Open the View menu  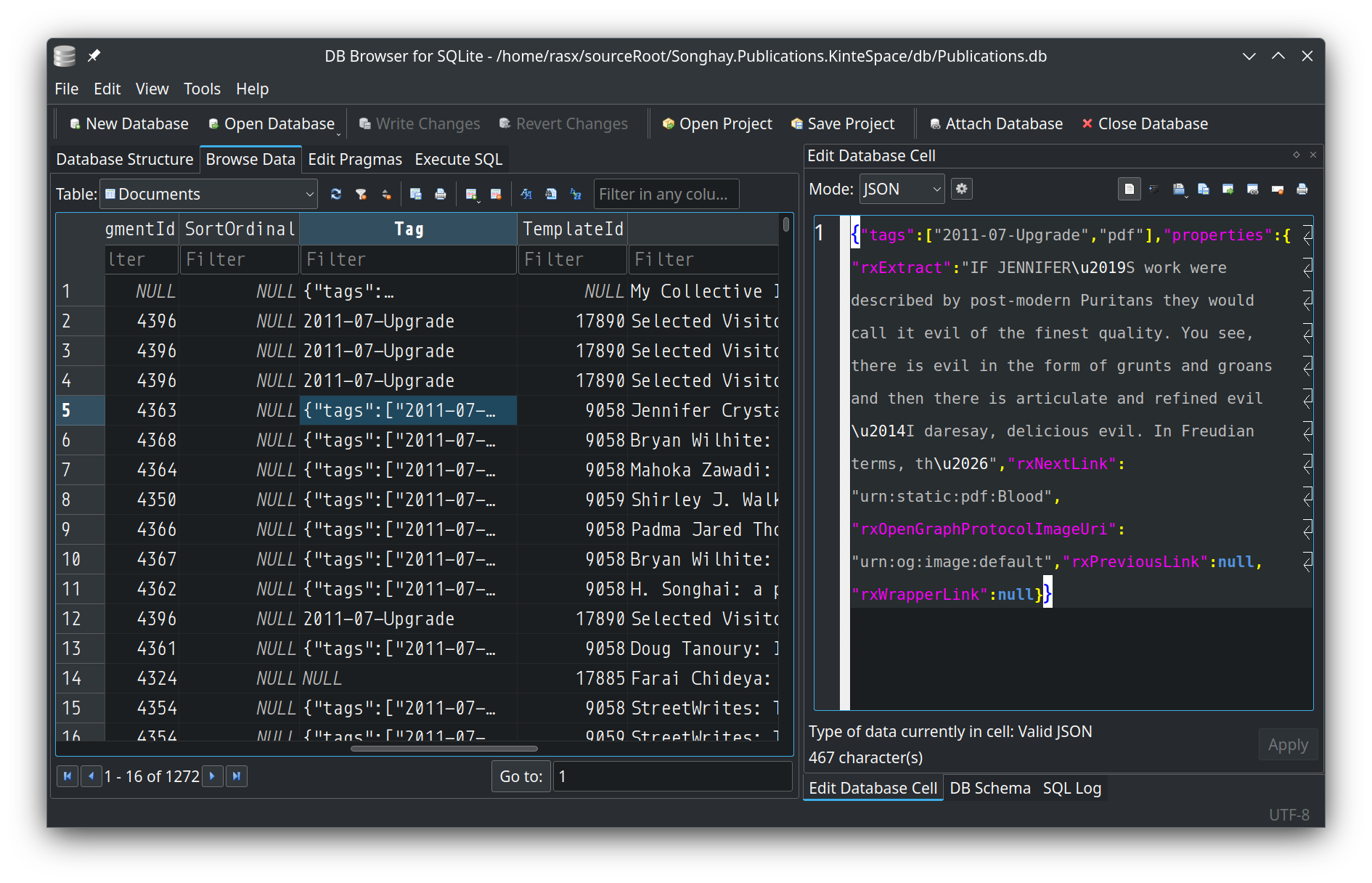pos(152,89)
